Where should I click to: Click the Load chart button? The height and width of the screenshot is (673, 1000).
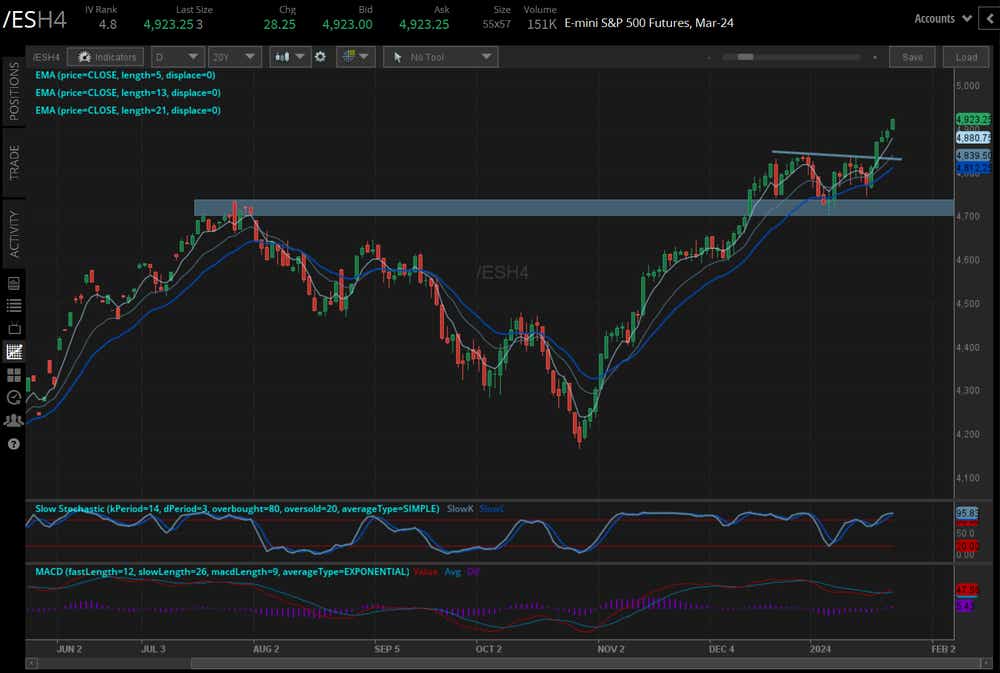coord(966,57)
